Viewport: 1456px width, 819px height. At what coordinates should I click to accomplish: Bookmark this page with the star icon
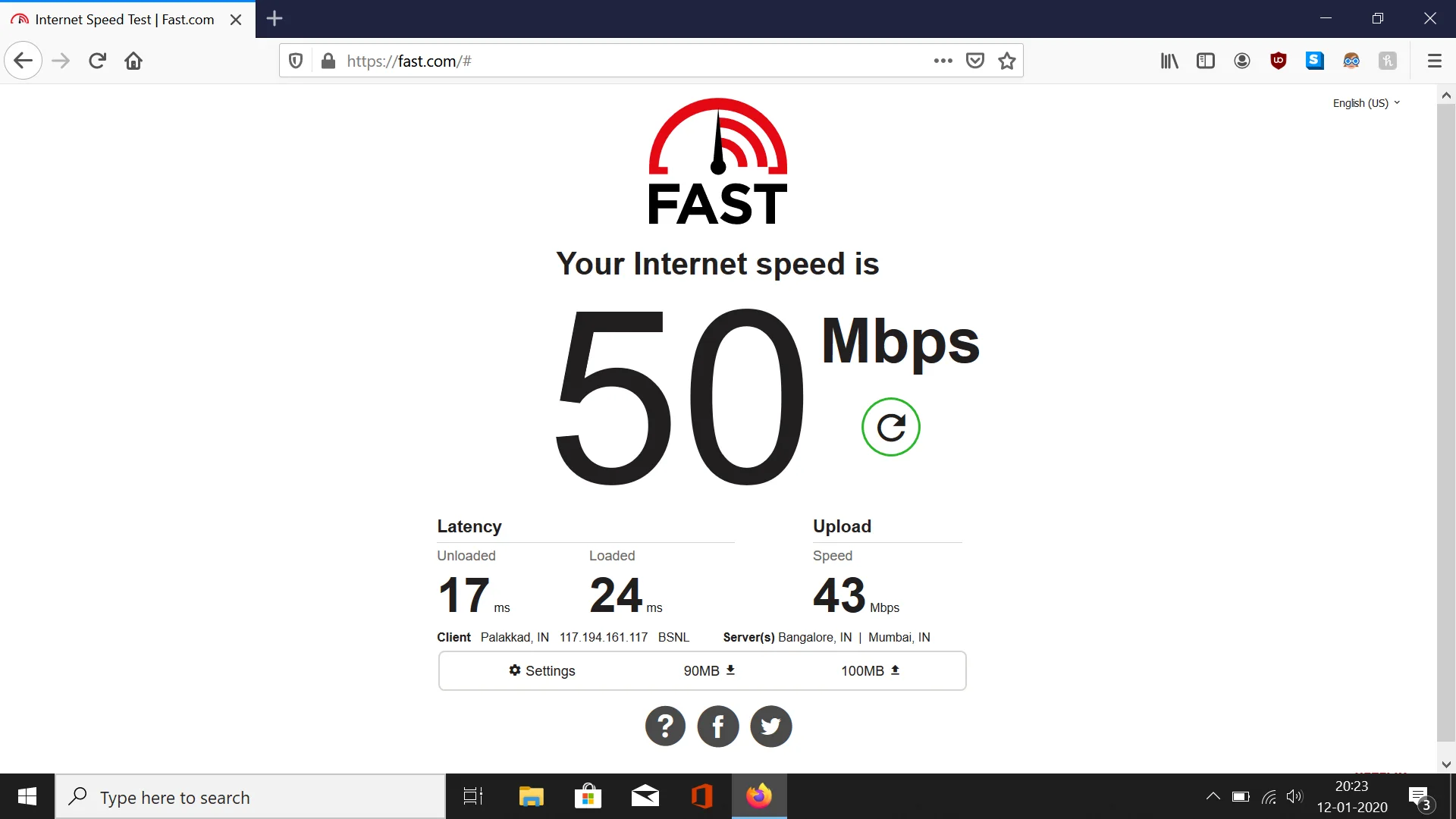(1007, 61)
